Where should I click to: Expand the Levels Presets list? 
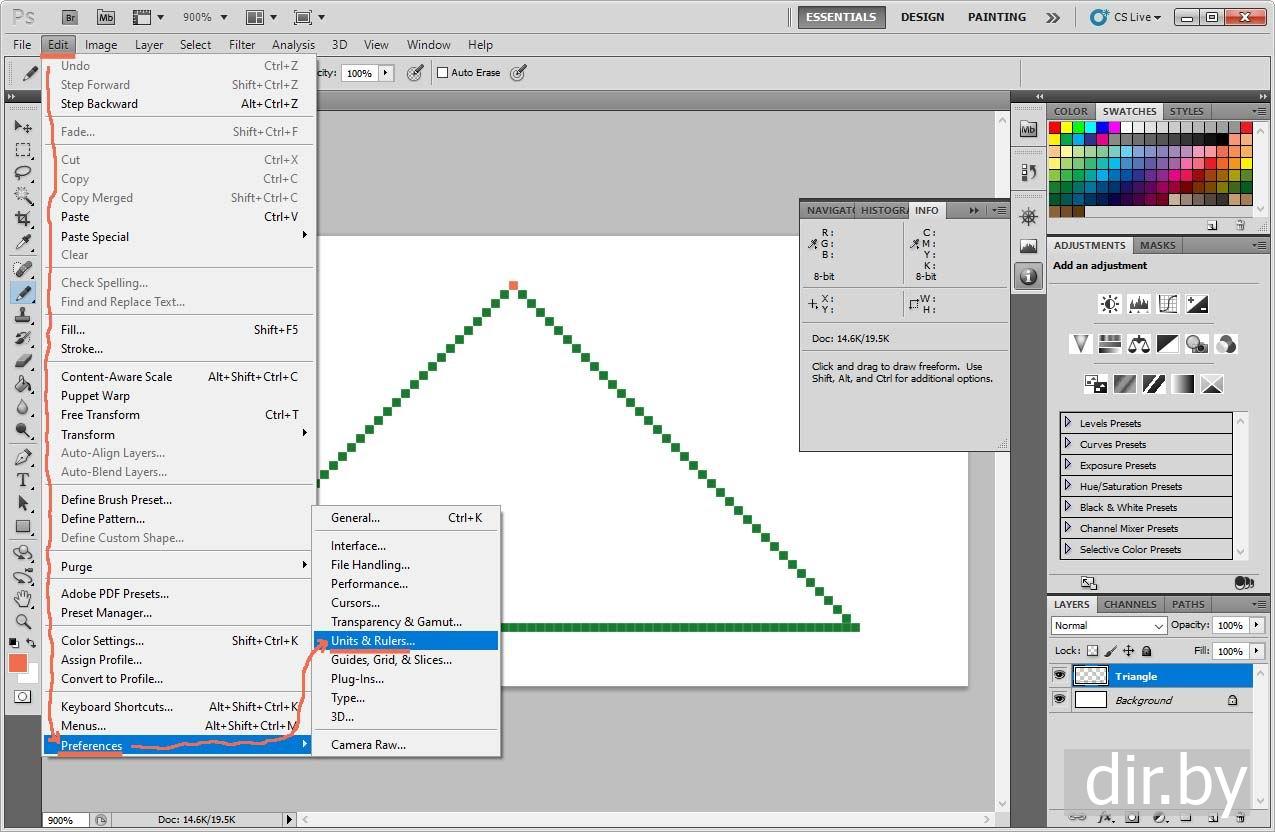click(x=1068, y=423)
